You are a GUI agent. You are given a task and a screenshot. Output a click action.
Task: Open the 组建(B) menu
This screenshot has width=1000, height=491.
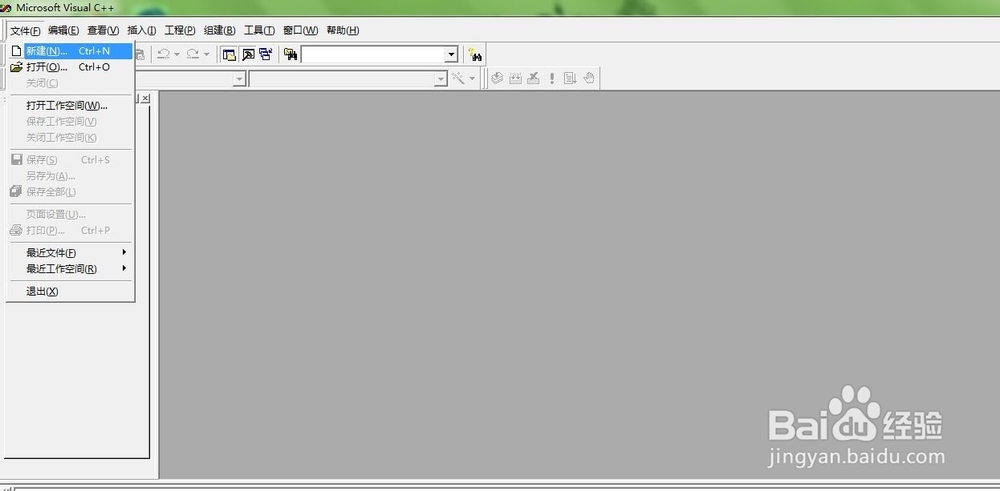point(219,31)
